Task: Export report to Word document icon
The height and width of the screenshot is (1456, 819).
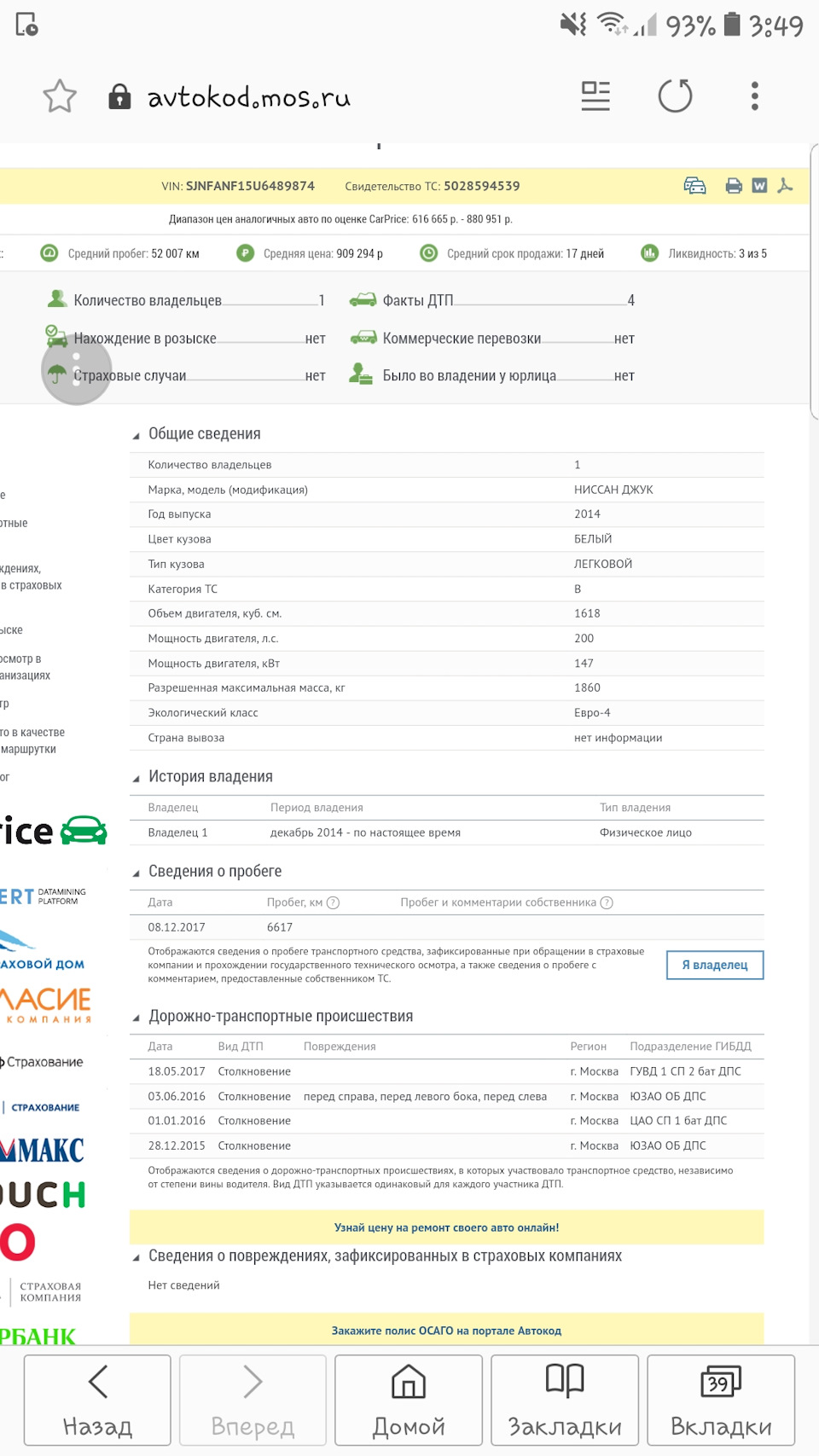Action: 759,186
